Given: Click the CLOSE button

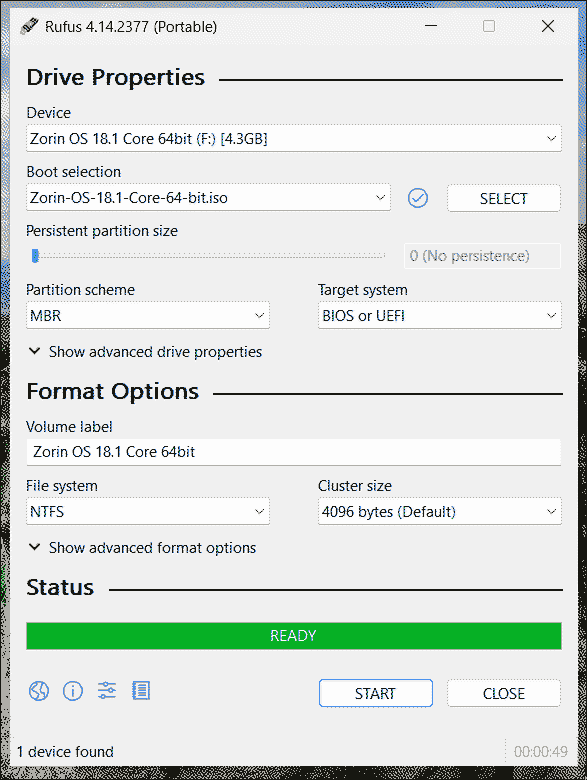Looking at the screenshot, I should (x=503, y=693).
